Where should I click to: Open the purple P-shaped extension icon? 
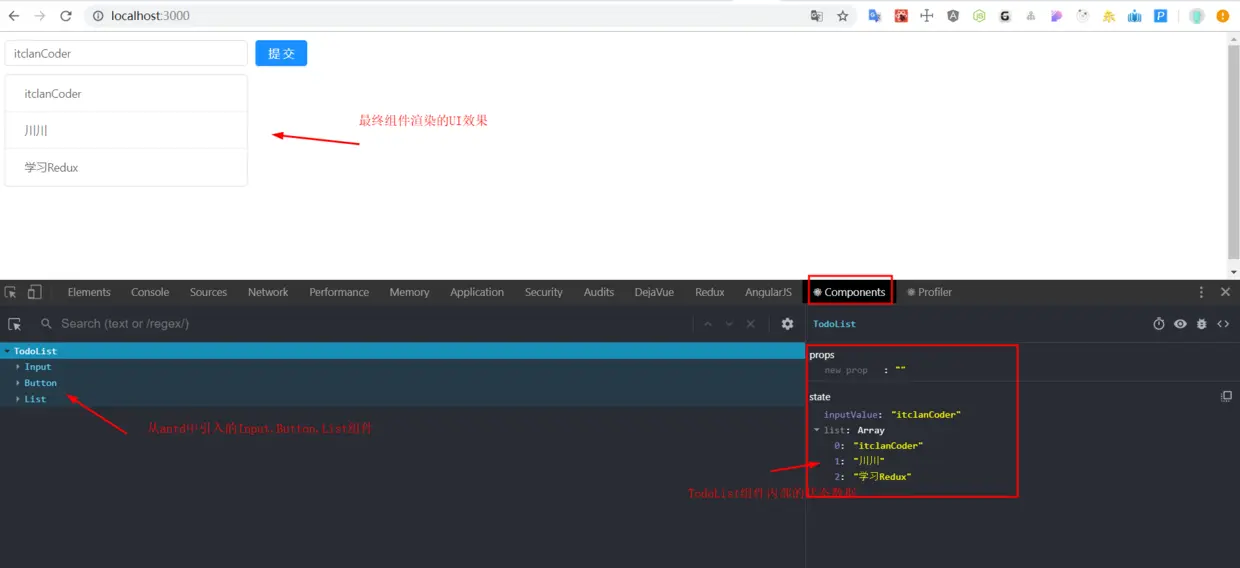[x=1057, y=16]
